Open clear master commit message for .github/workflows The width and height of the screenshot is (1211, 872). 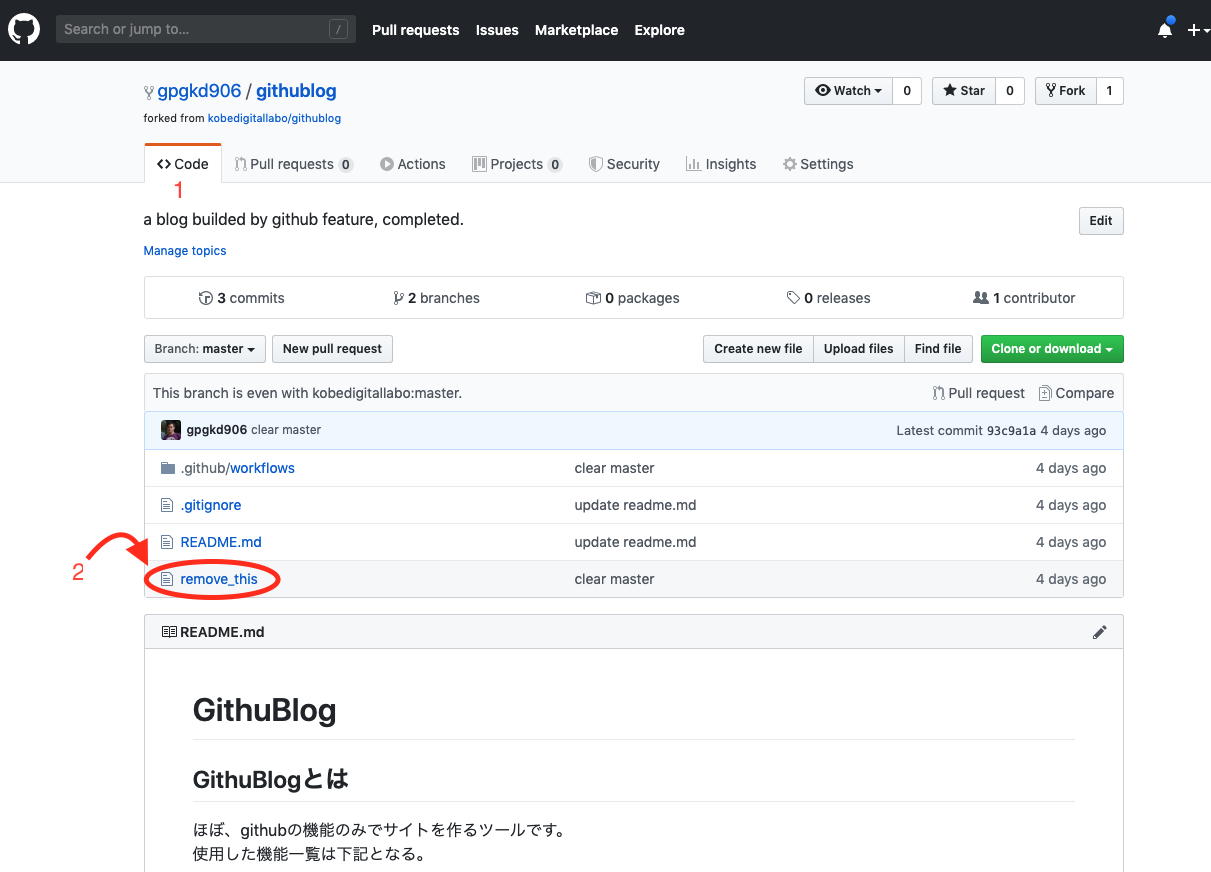(615, 468)
